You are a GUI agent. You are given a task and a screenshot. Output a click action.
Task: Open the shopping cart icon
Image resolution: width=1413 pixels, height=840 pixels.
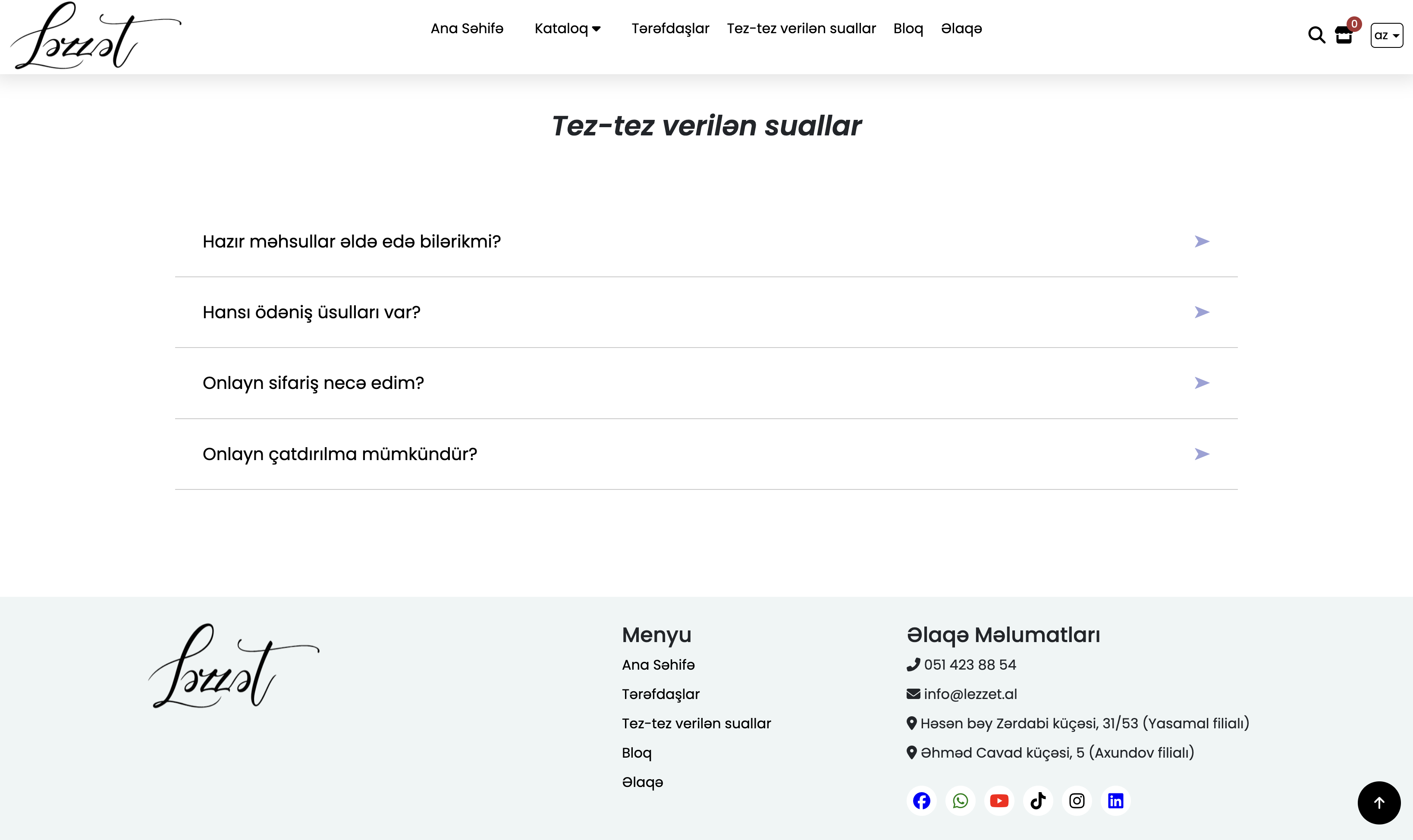[1344, 35]
